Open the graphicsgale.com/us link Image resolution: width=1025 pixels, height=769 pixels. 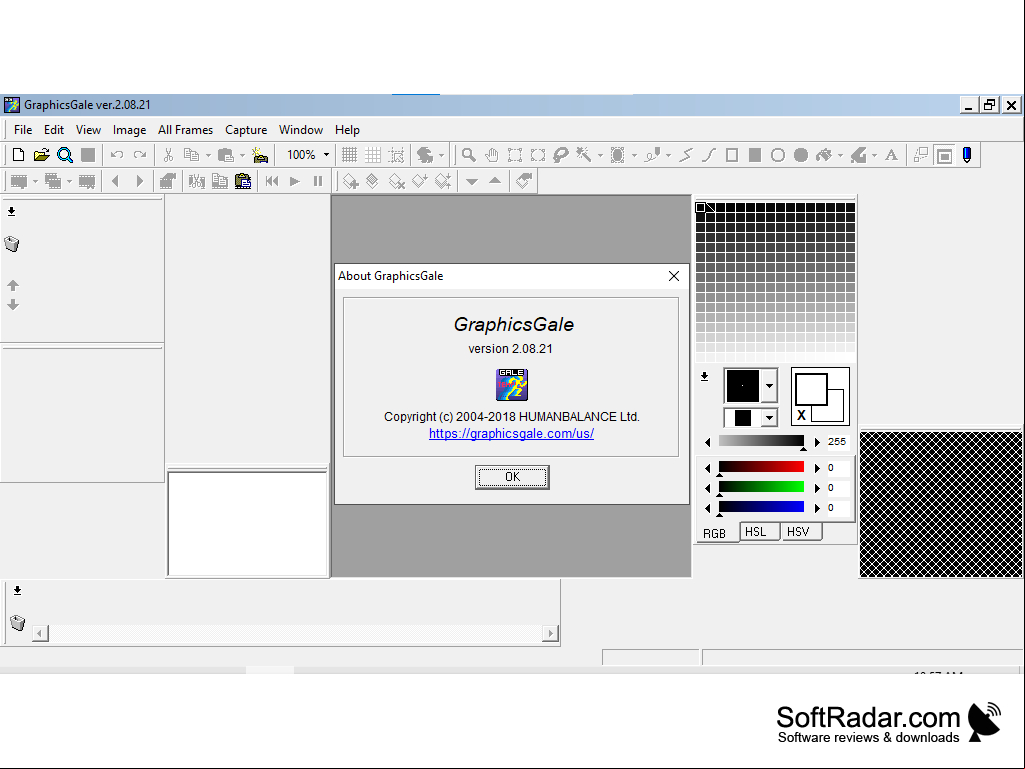(511, 434)
